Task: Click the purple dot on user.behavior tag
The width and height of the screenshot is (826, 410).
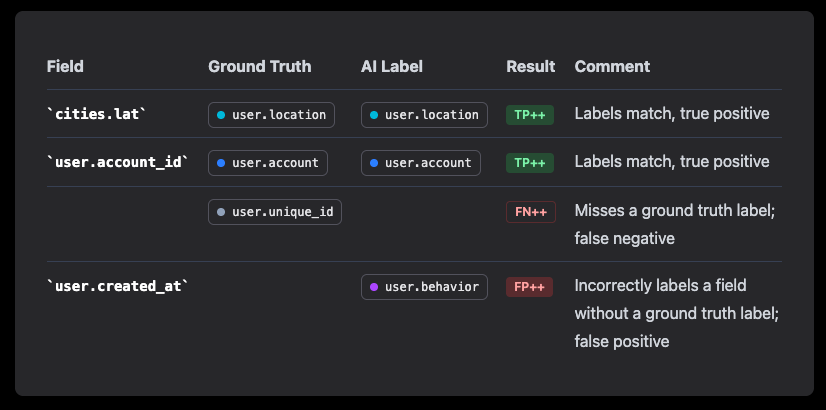Action: [374, 287]
